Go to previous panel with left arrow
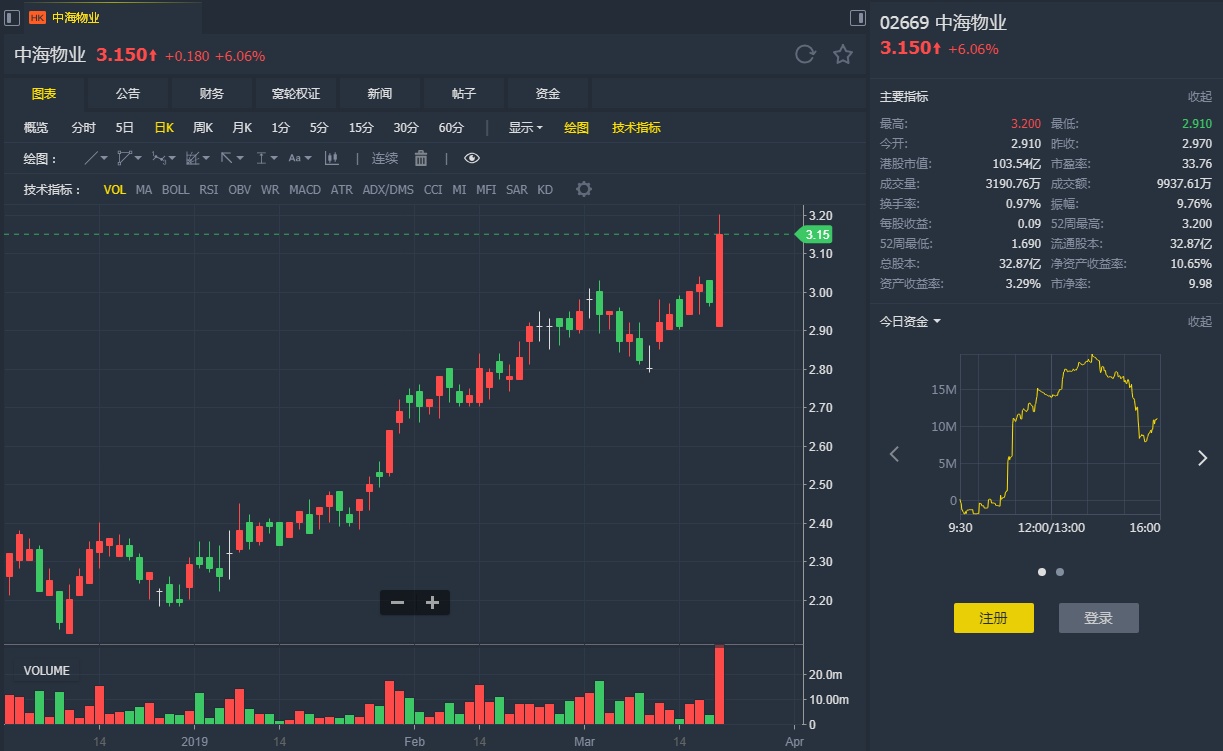This screenshot has height=751, width=1223. pyautogui.click(x=894, y=455)
